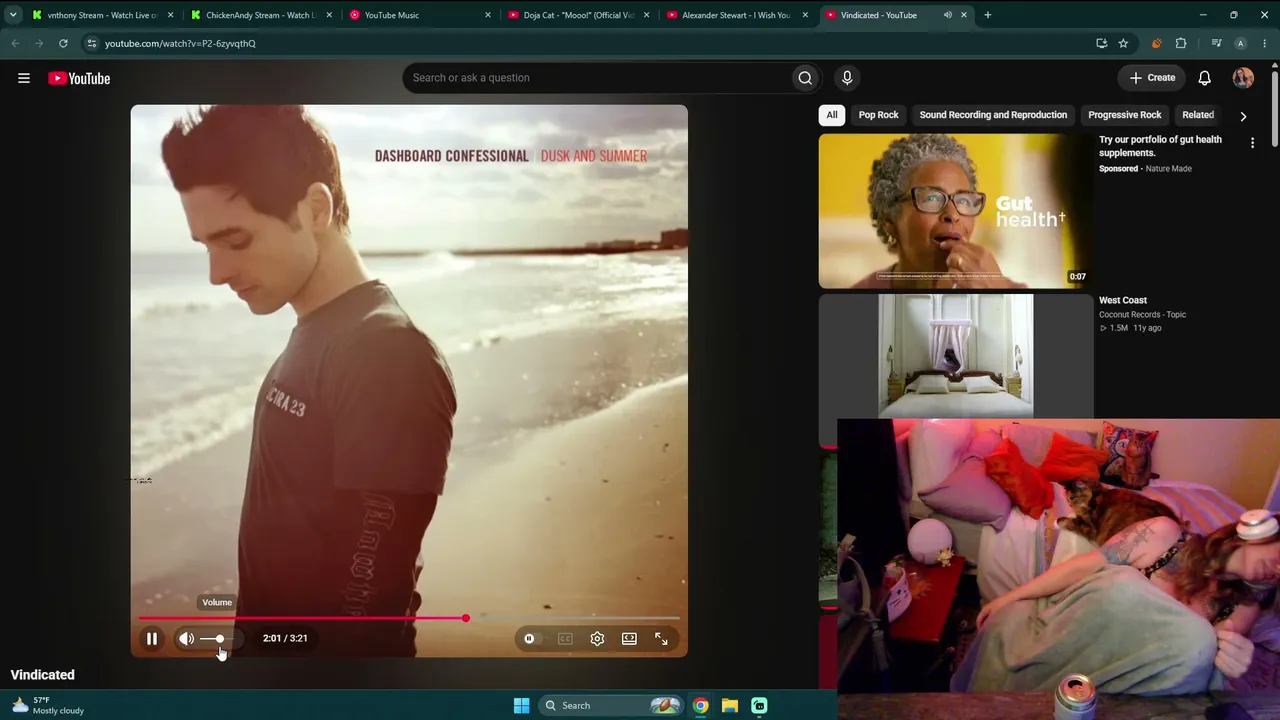Adjust the volume slider knob

click(220, 639)
